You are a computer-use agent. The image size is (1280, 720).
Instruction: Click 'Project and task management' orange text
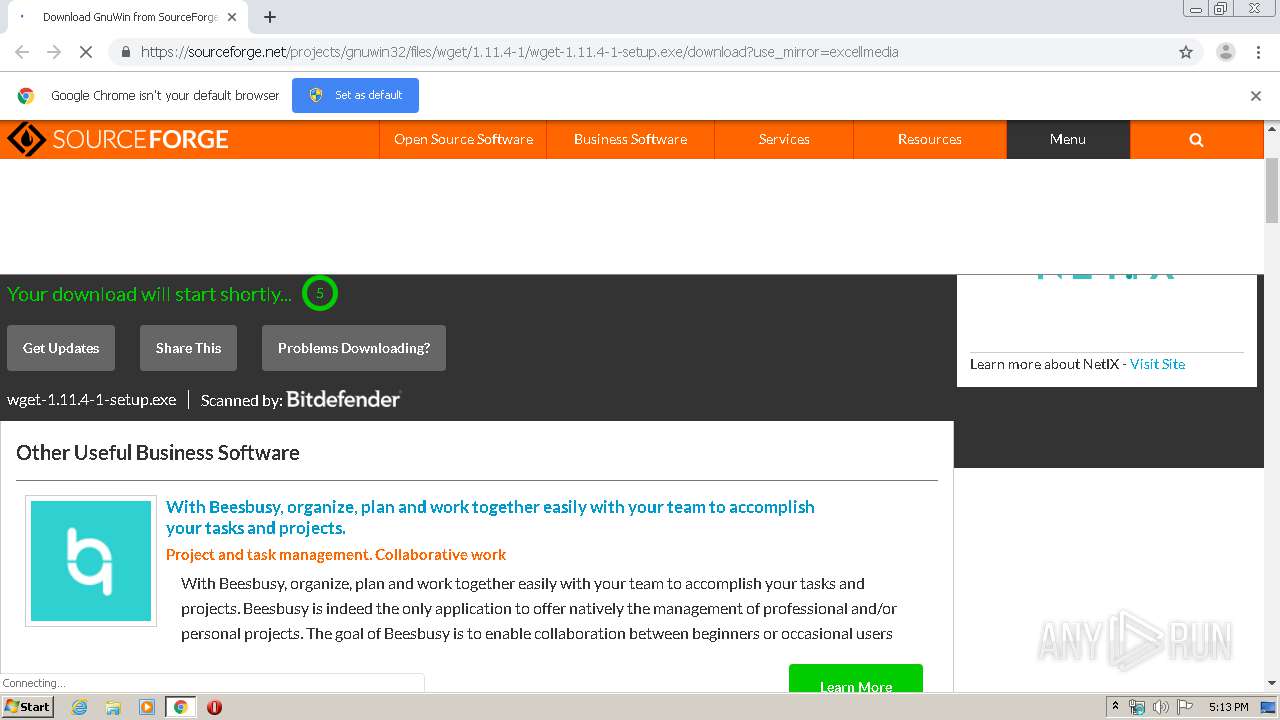coord(336,554)
